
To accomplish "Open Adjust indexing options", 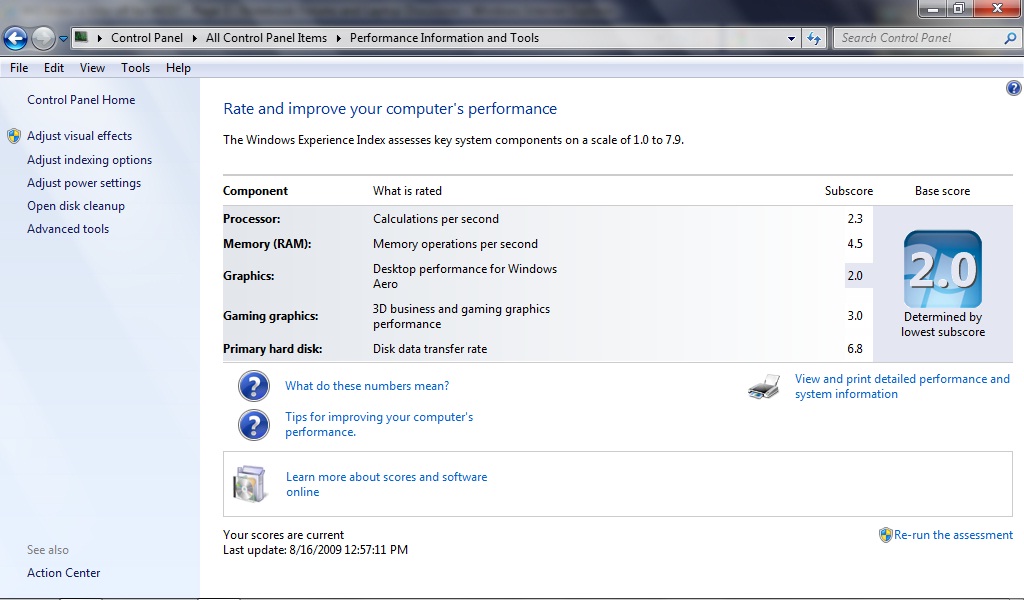I will 89,160.
